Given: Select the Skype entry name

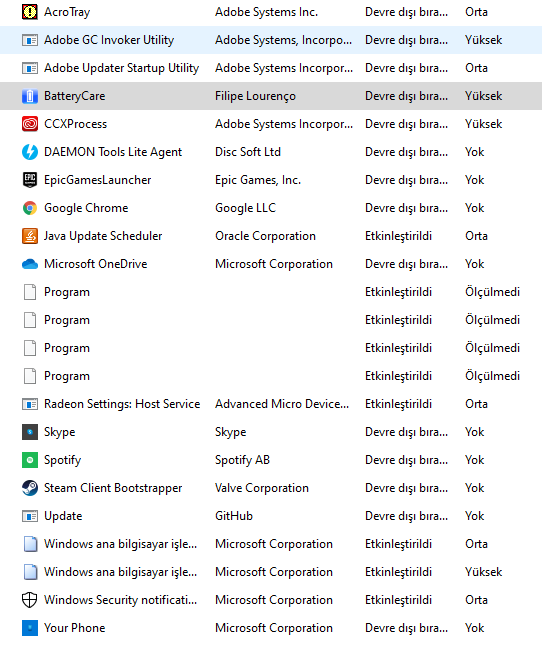Looking at the screenshot, I should pos(60,432).
